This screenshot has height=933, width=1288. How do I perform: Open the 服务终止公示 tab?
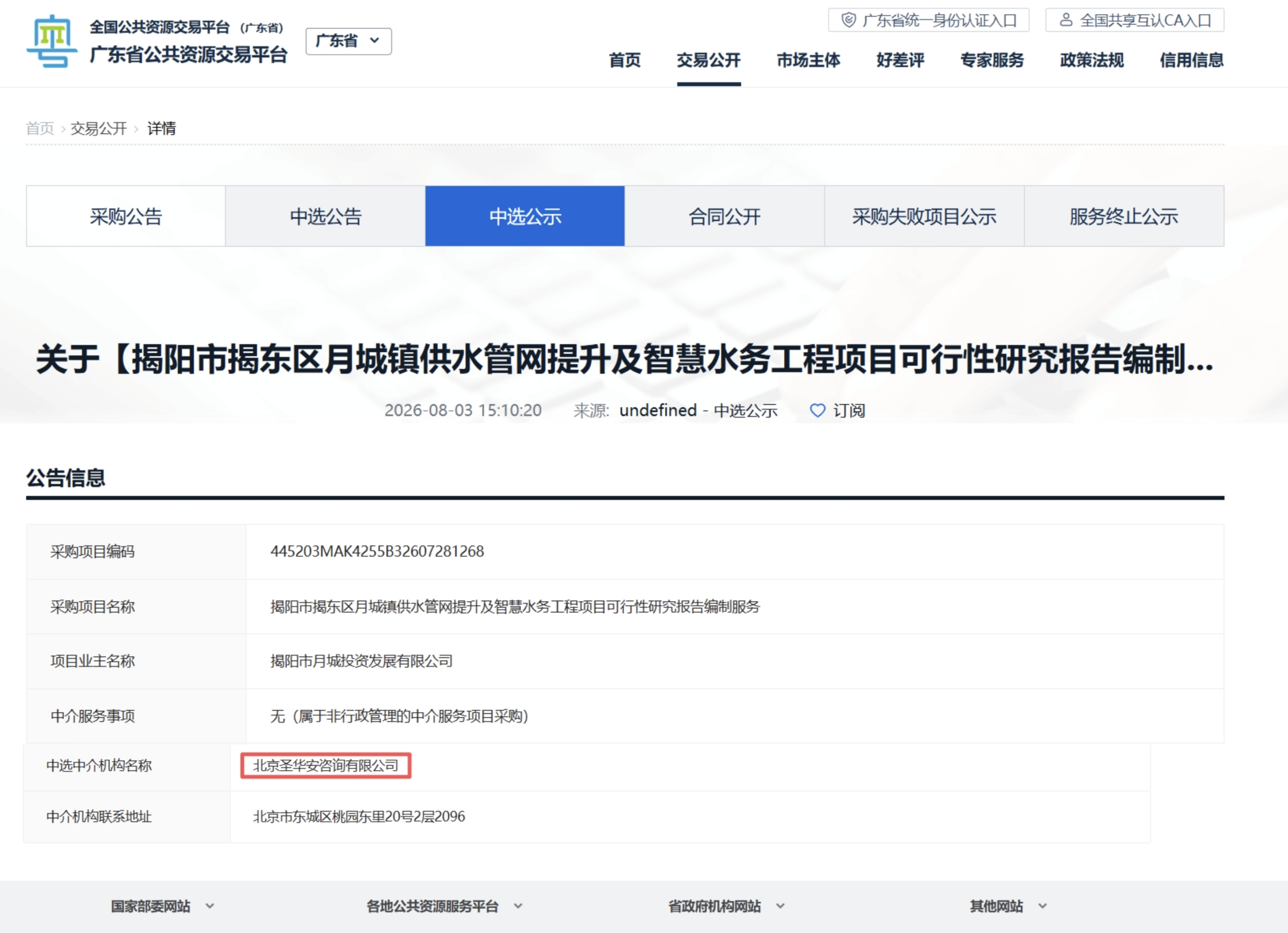coord(1124,216)
